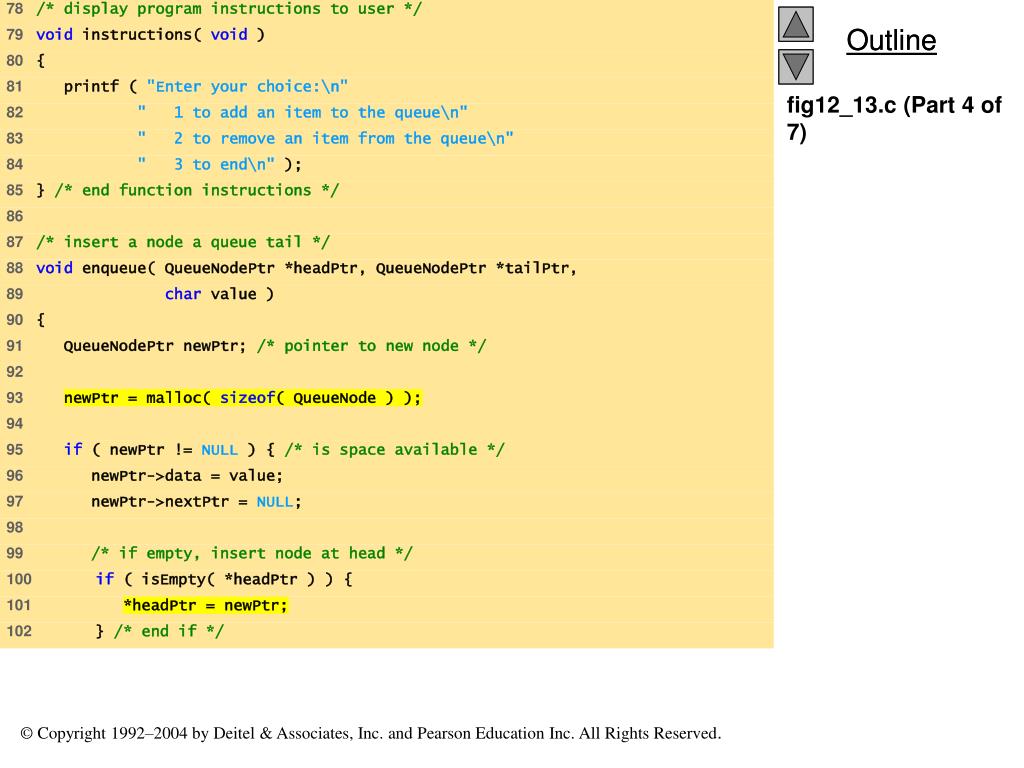Click '2 to remove an item from the queue' string
Screen dimensions: 1024x768
[x=325, y=138]
